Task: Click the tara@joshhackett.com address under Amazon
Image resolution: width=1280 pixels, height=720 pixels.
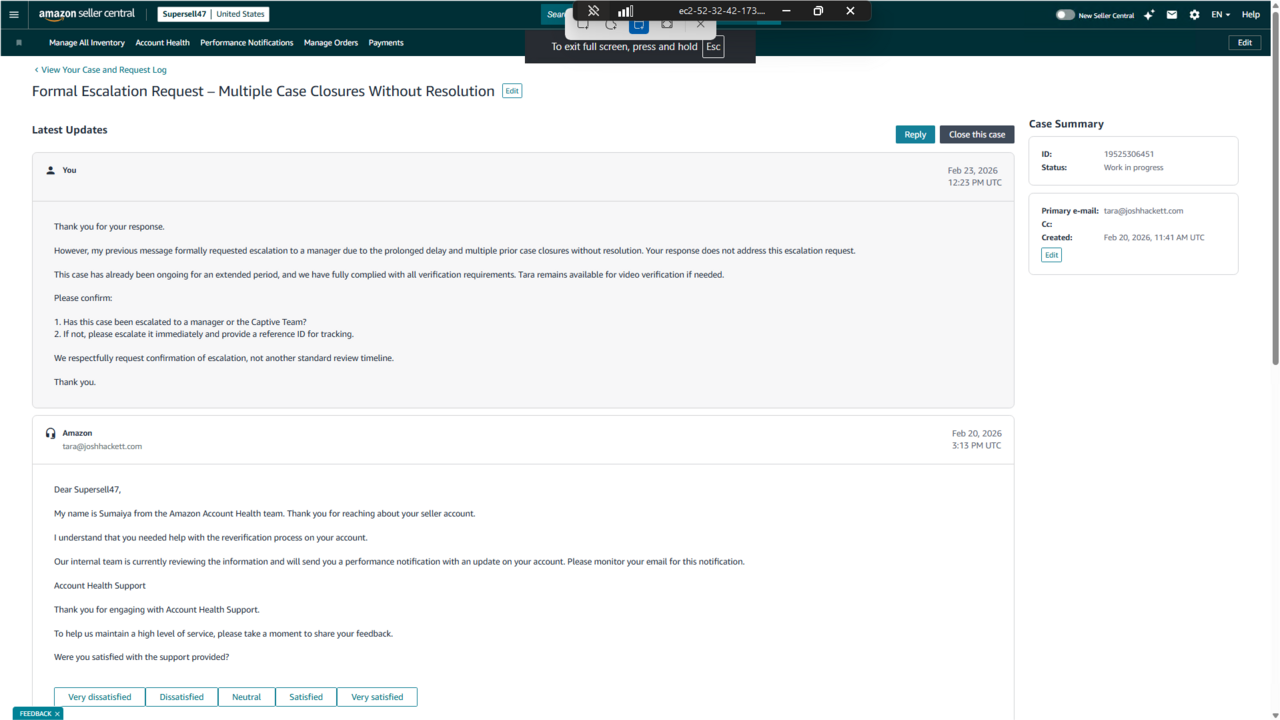Action: point(102,446)
